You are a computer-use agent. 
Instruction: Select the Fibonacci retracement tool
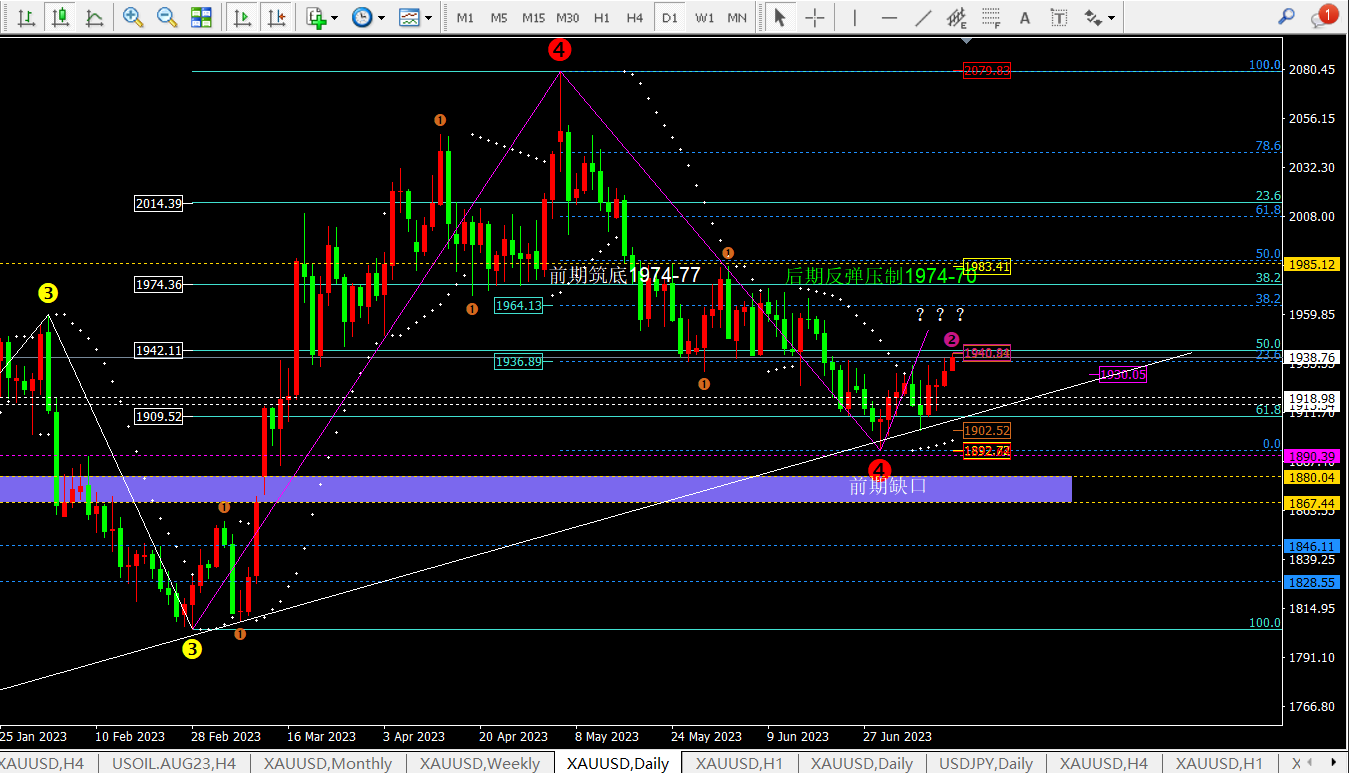point(991,17)
